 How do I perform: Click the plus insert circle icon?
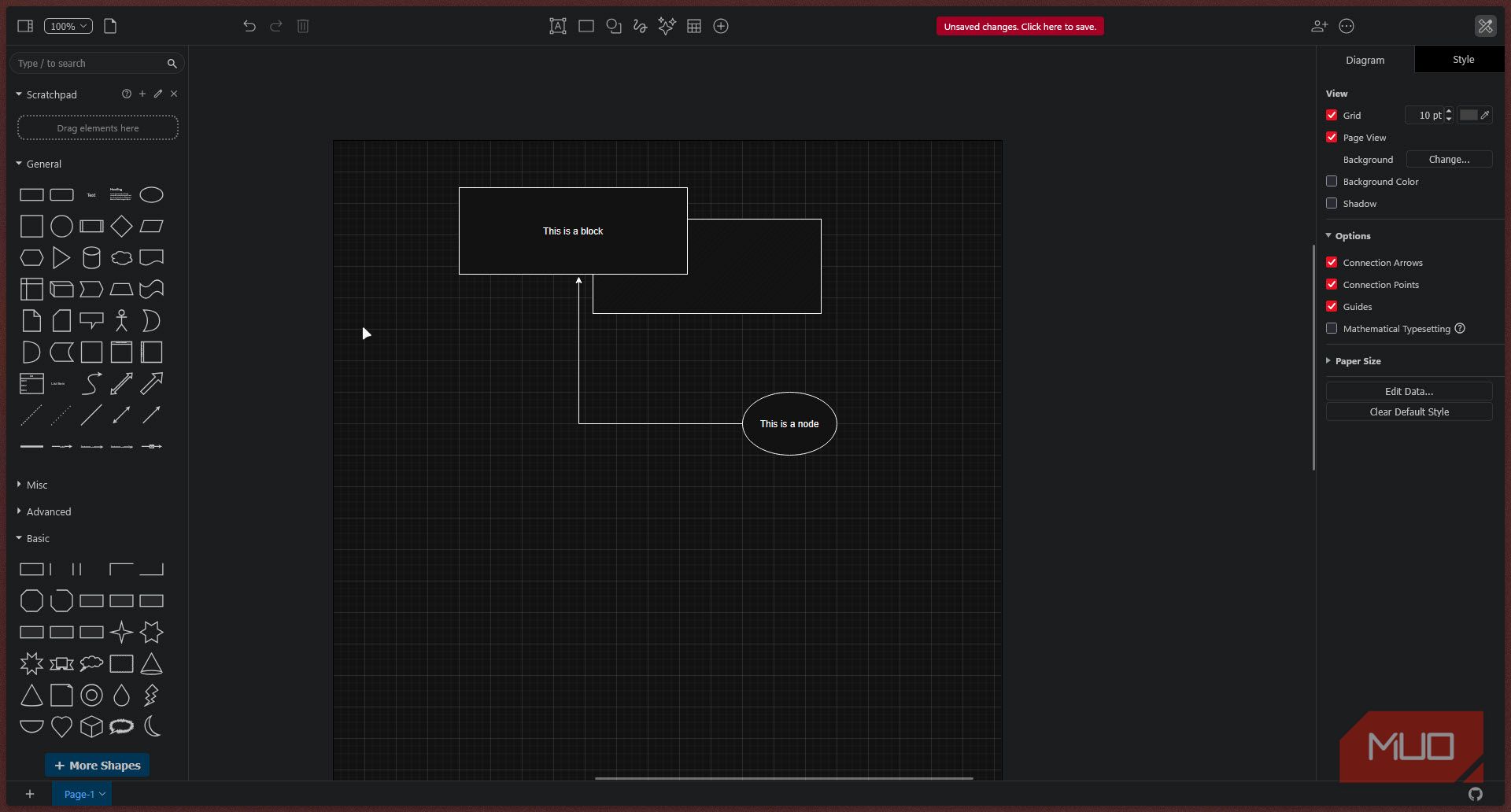(x=721, y=26)
